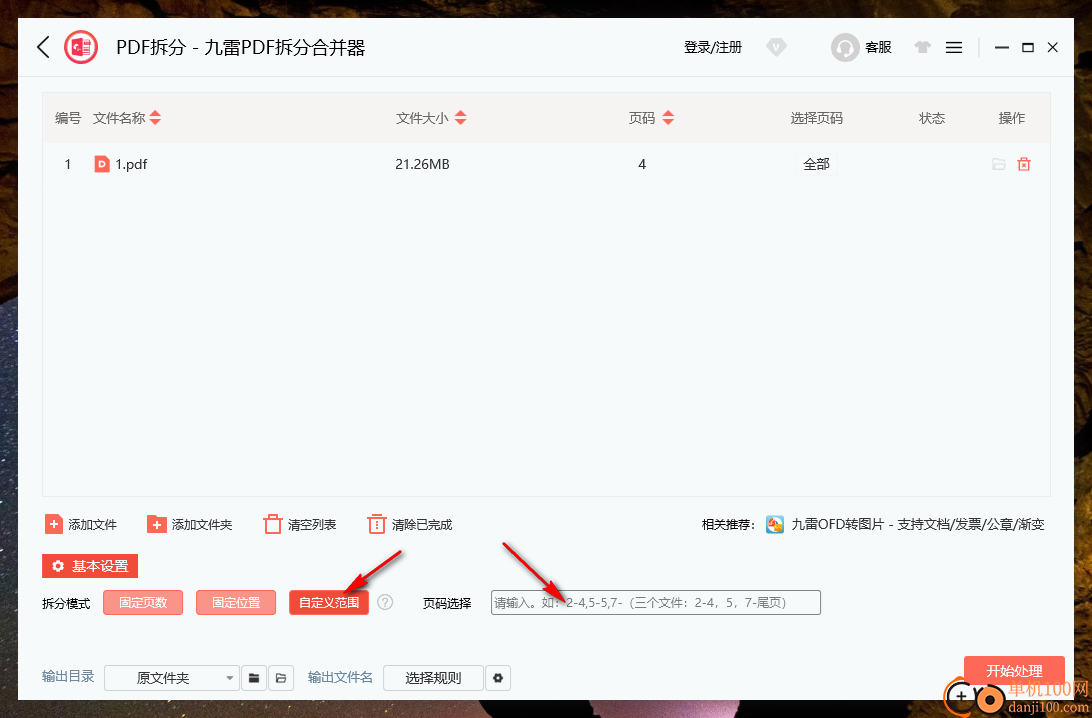
Task: Click 清除已完成 remove completed button
Action: (x=410, y=524)
